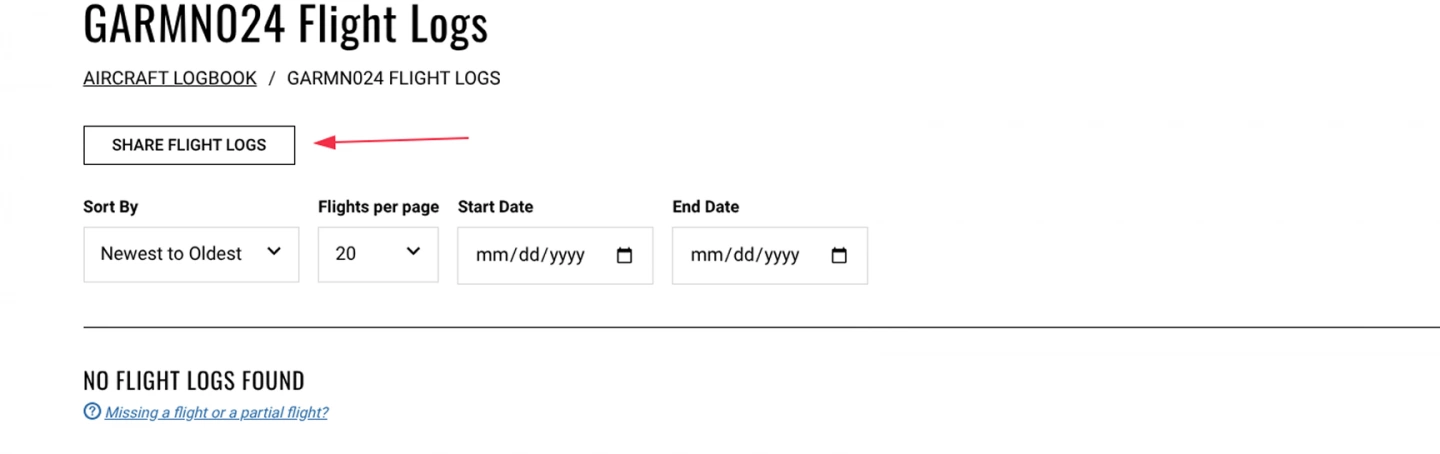Click the NO FLIGHT LOGS FOUND heading

[x=194, y=381]
